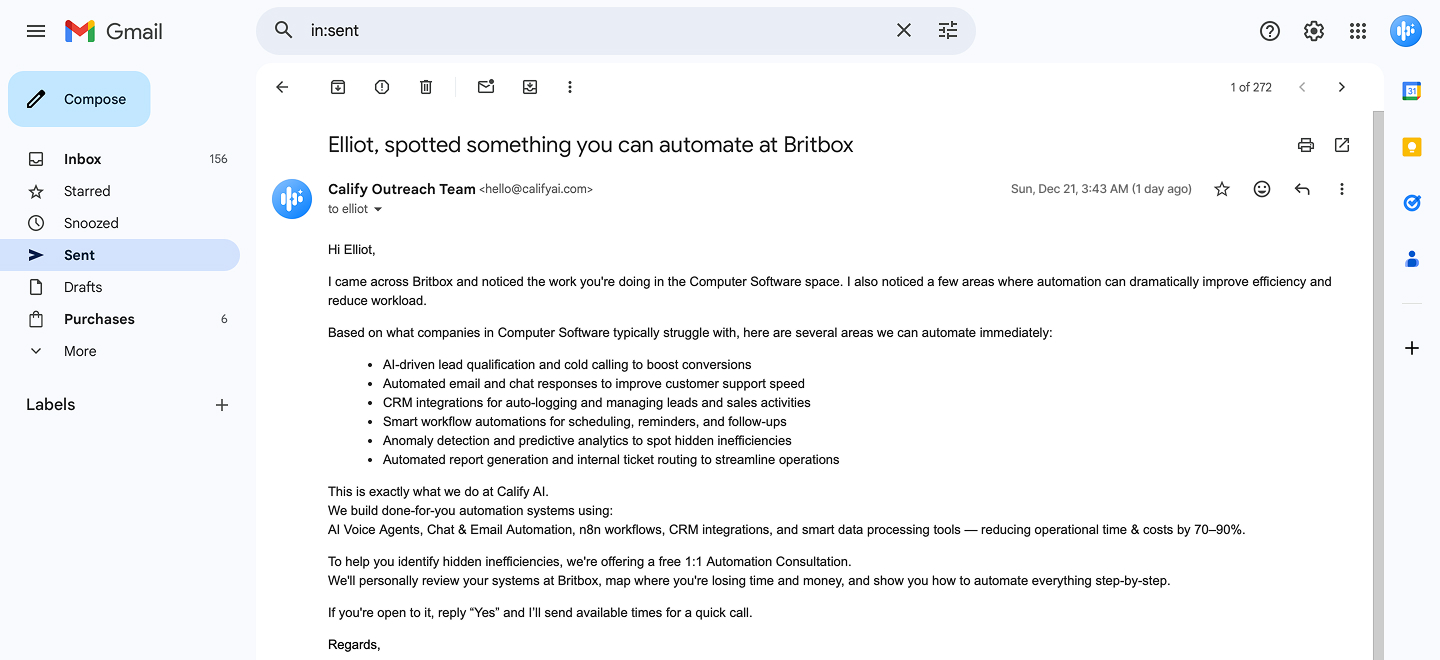
Task: Add an emoji reaction to message
Action: [x=1262, y=189]
